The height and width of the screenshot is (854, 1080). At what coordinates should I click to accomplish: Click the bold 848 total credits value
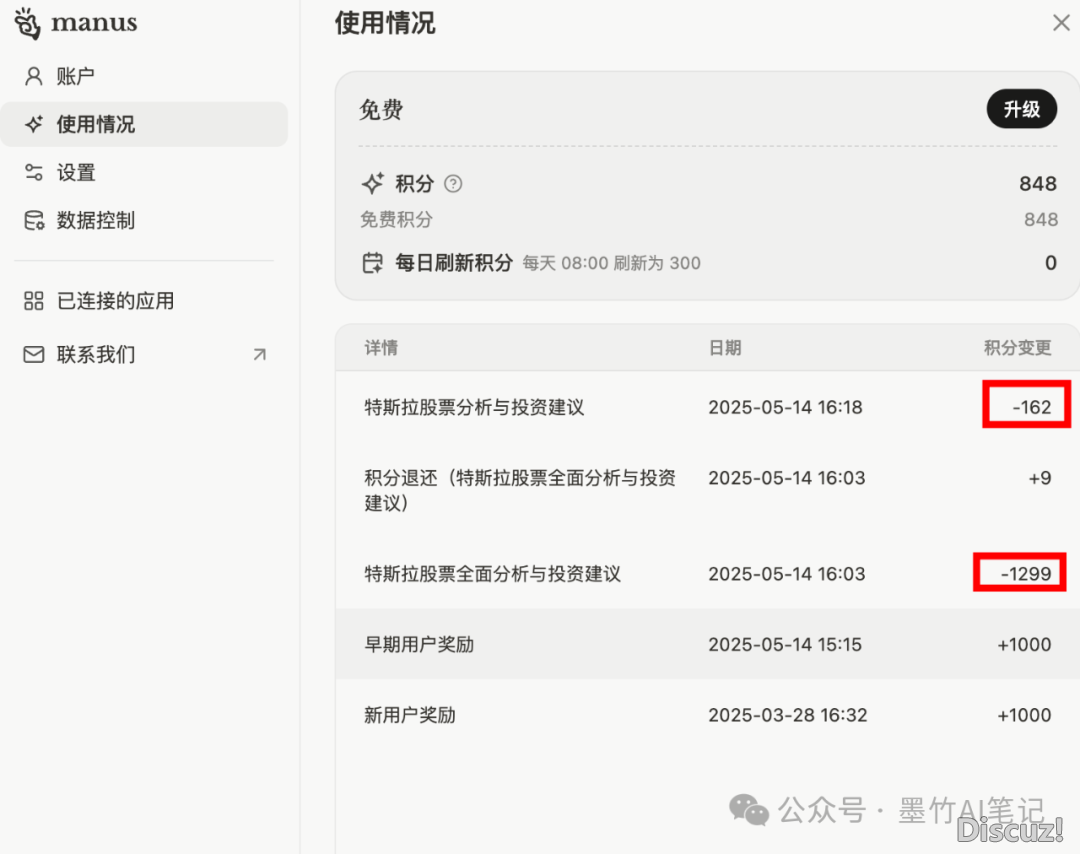click(1038, 184)
